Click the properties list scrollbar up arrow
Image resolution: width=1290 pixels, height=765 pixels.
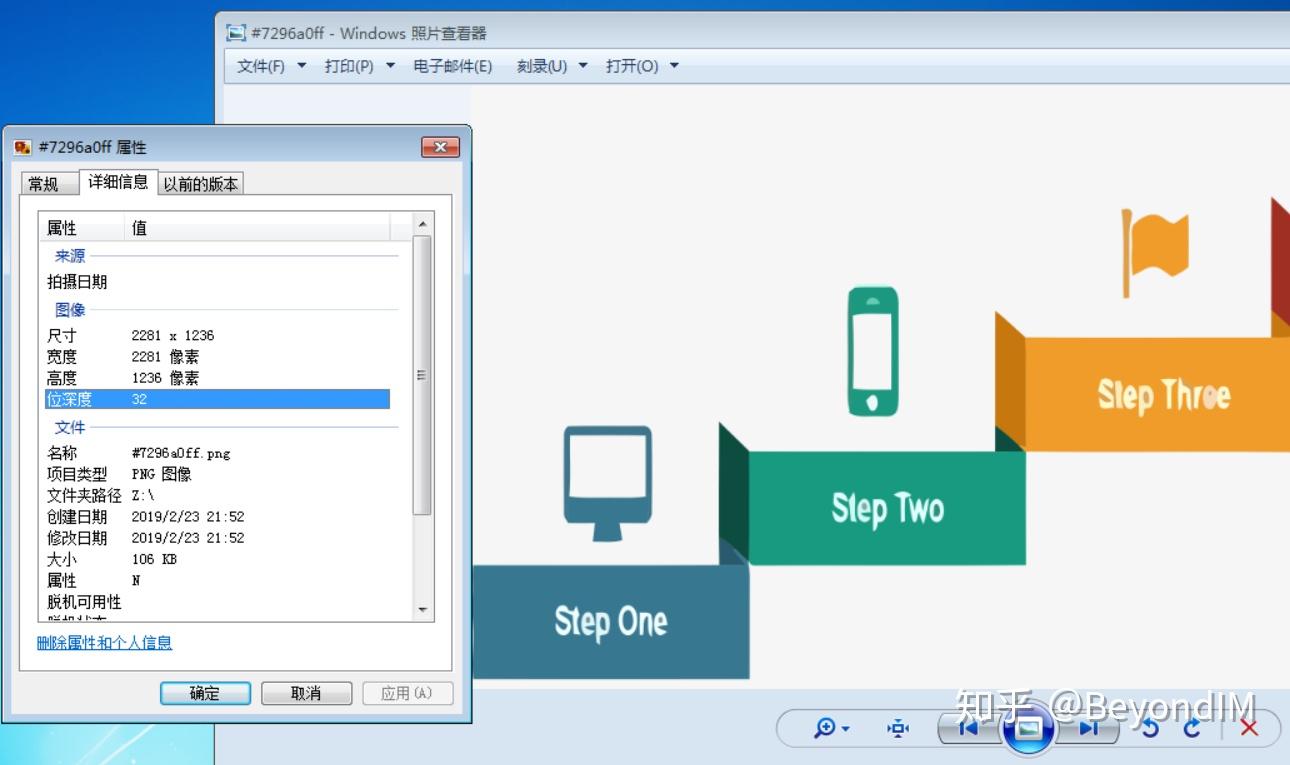tap(422, 224)
